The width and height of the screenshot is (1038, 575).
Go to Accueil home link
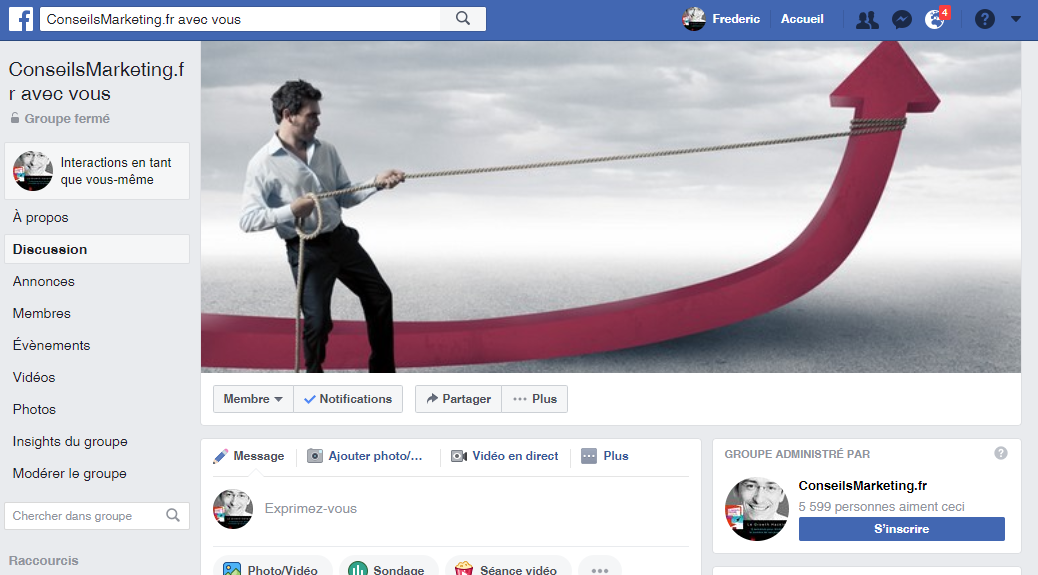pos(802,19)
